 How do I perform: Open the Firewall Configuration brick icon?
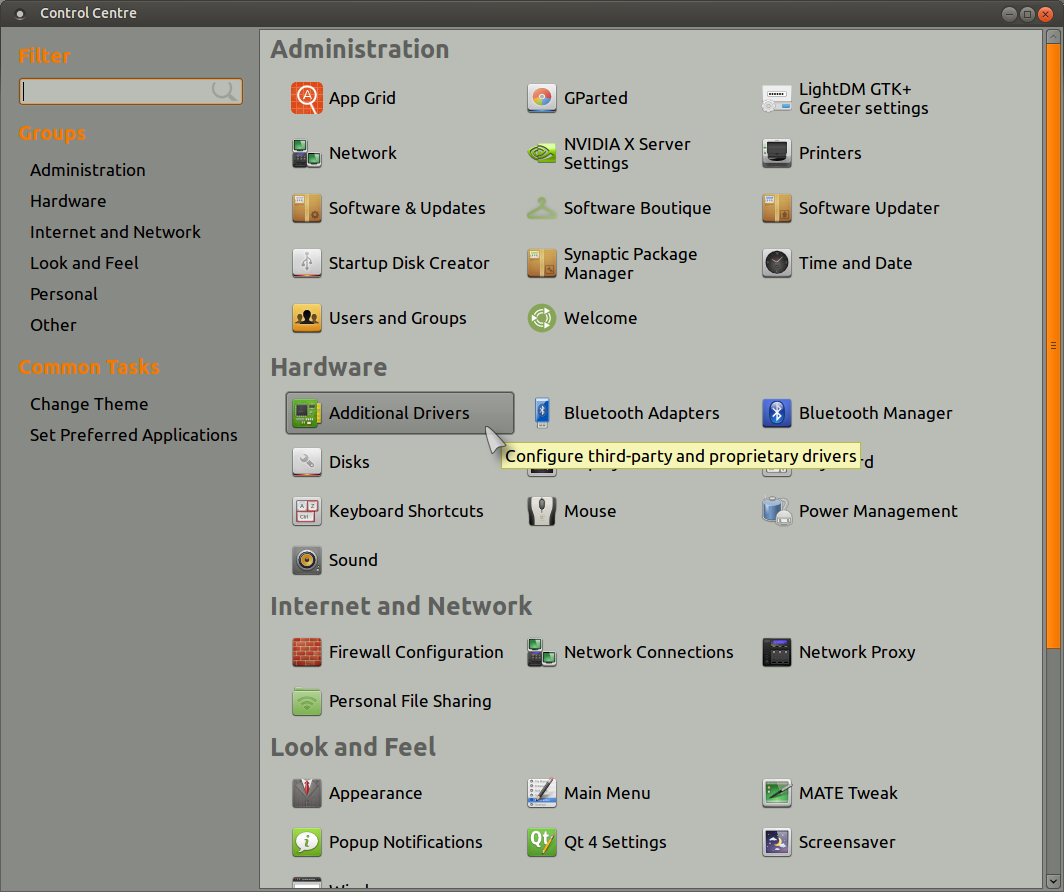[x=307, y=653]
